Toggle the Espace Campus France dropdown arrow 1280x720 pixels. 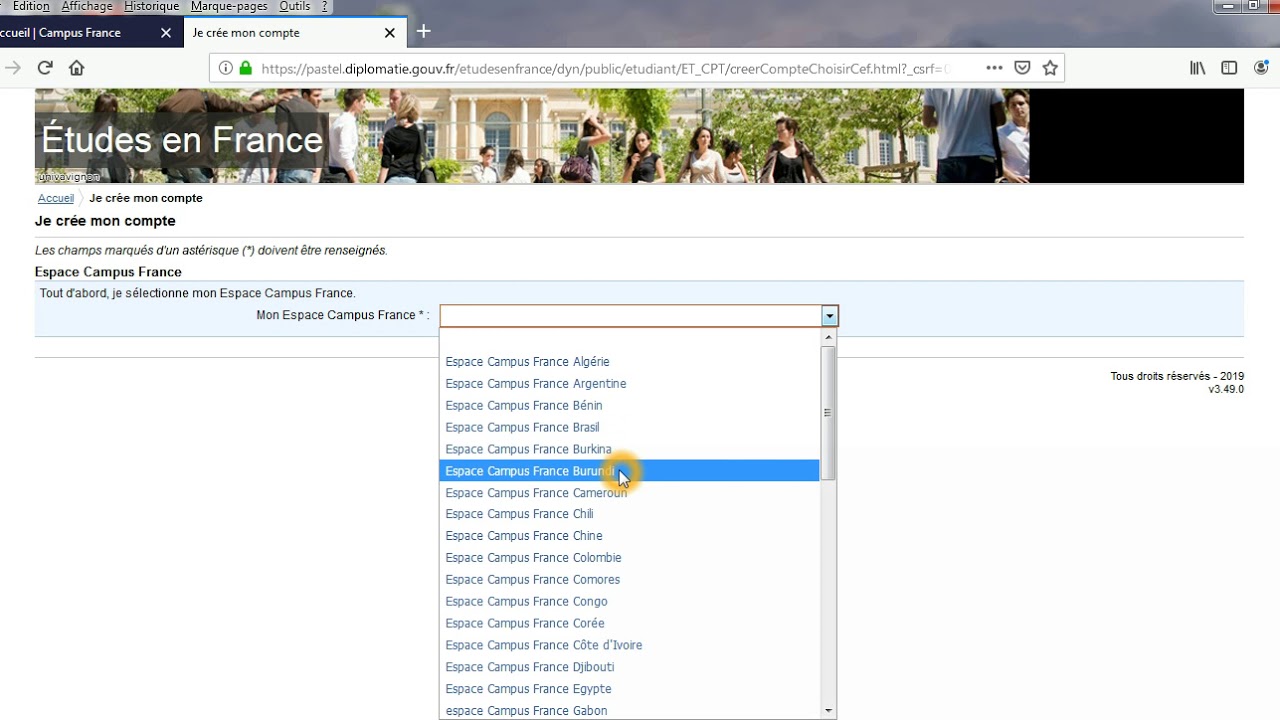click(x=829, y=316)
